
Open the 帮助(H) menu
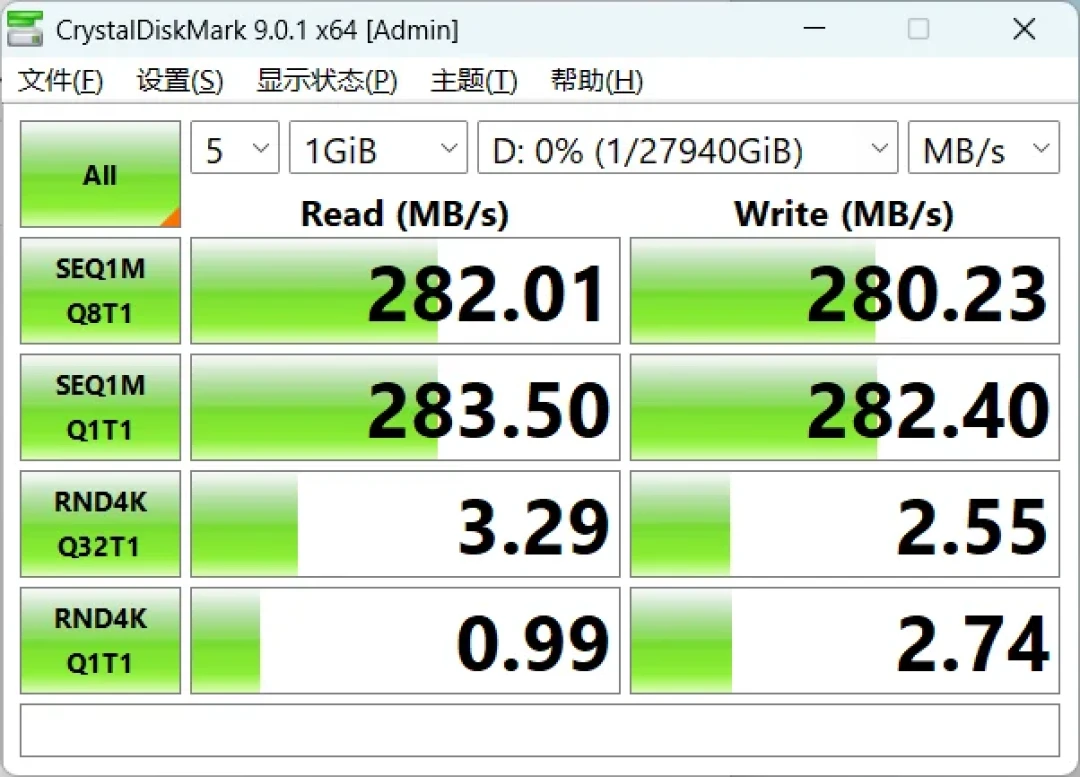click(x=597, y=81)
